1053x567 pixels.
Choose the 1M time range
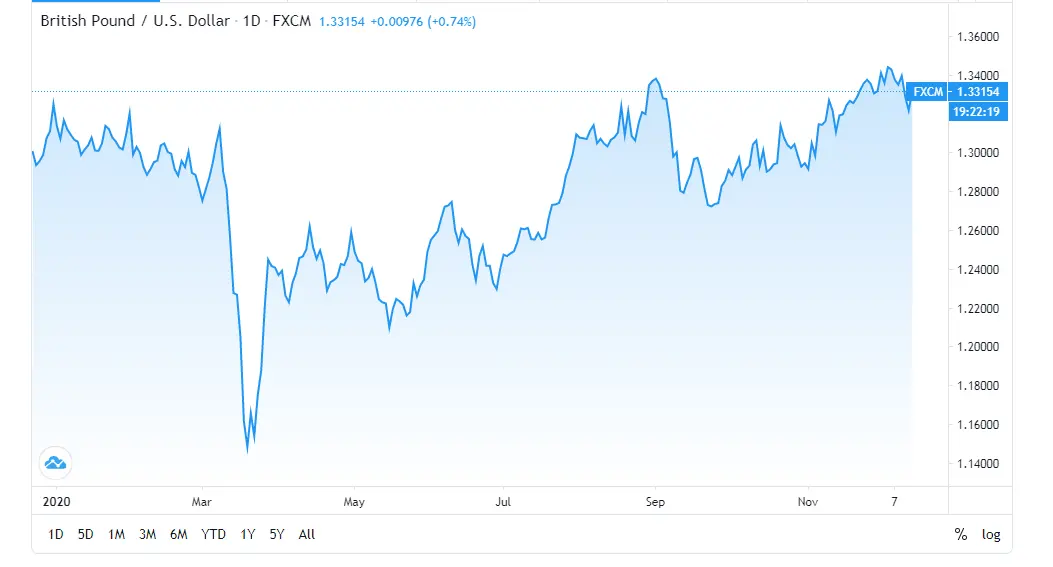[x=117, y=535]
